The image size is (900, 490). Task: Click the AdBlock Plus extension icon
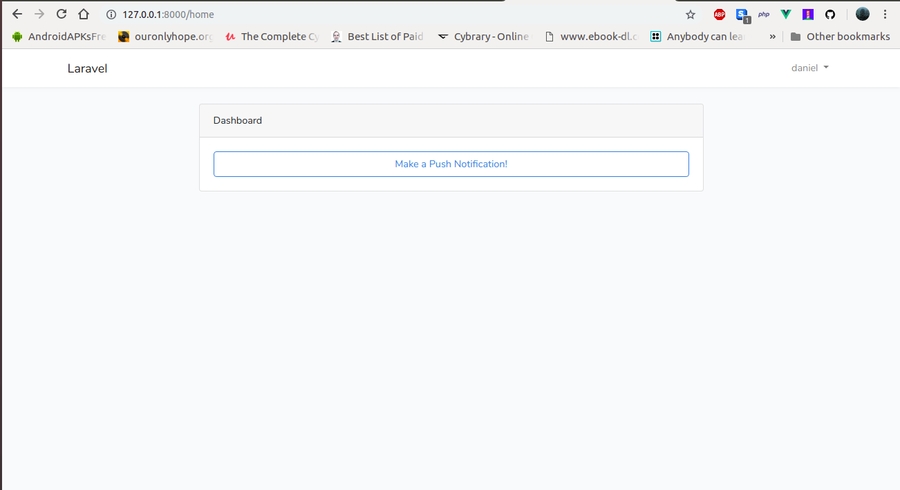pyautogui.click(x=719, y=15)
